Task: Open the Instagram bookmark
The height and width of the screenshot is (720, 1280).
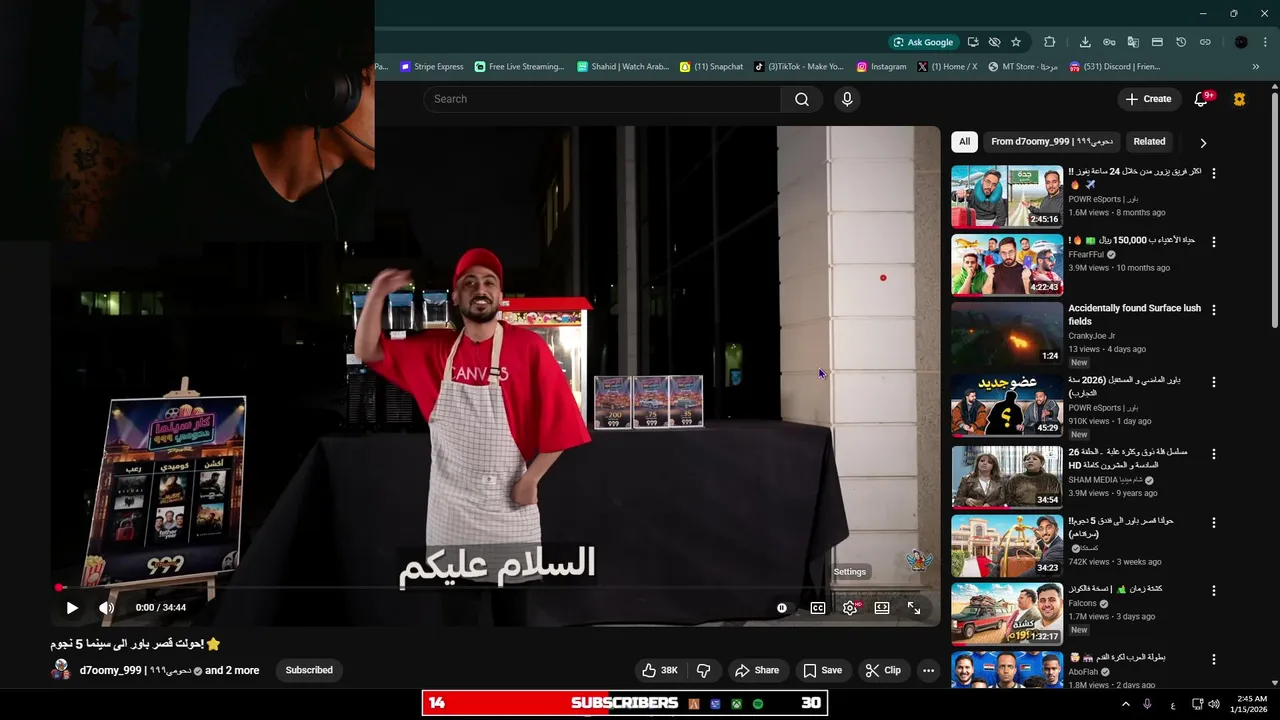Action: (881, 67)
